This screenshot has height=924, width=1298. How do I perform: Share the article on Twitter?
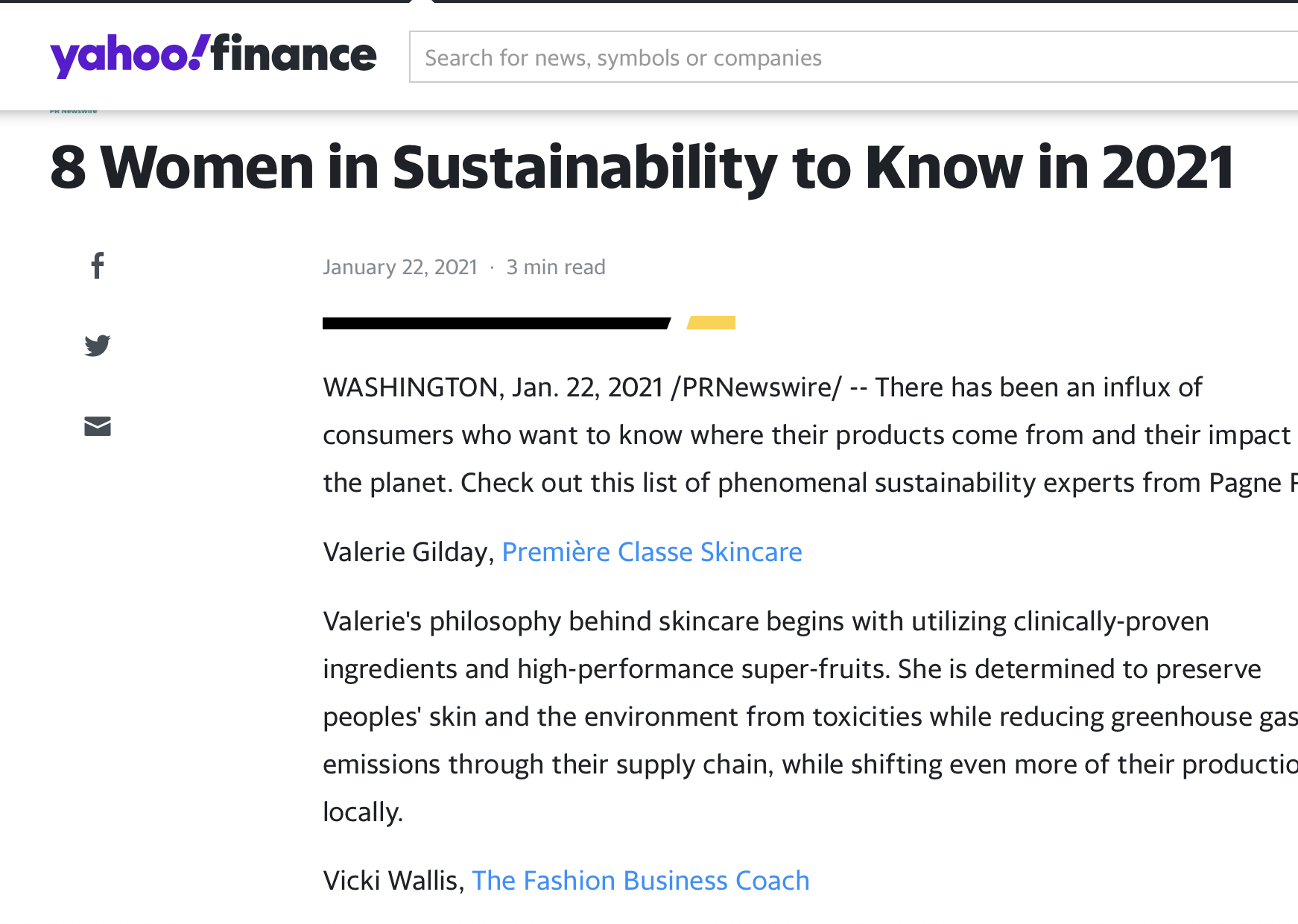98,345
